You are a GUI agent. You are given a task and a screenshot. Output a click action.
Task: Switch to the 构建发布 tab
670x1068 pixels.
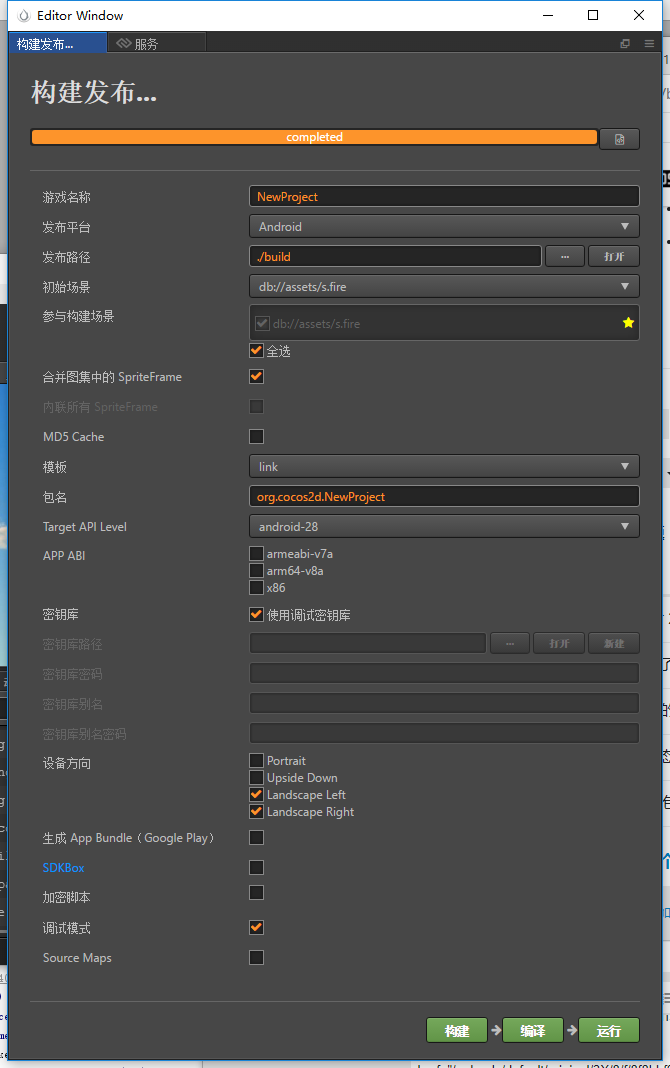click(57, 43)
